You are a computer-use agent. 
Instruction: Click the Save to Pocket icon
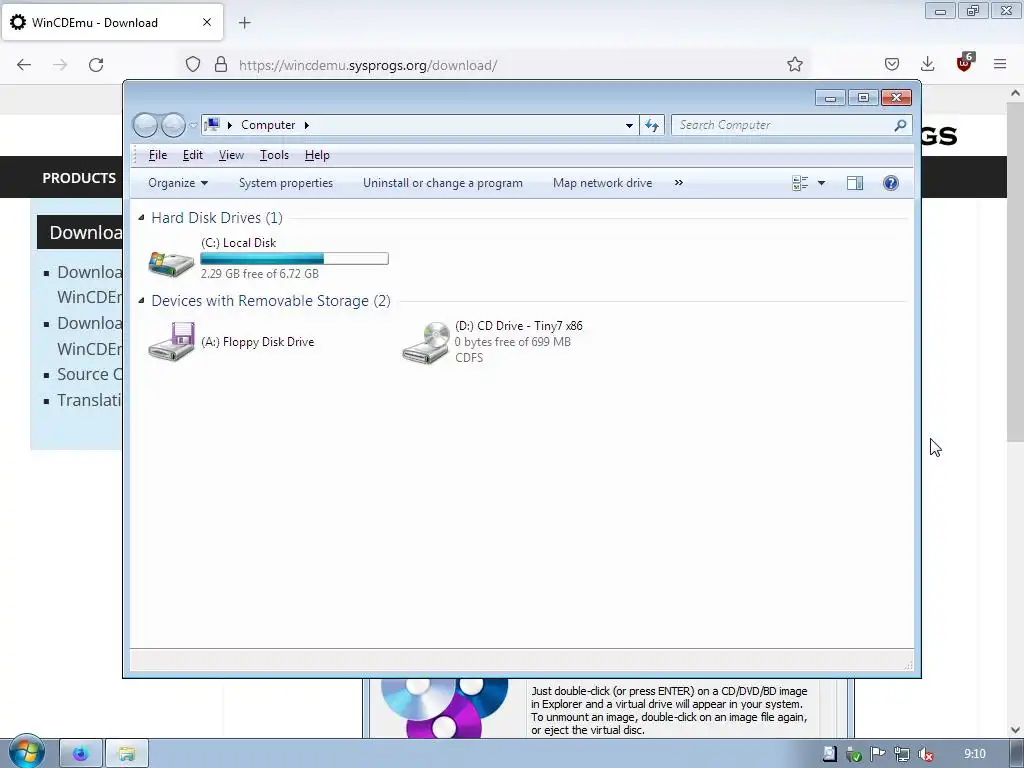(x=891, y=64)
